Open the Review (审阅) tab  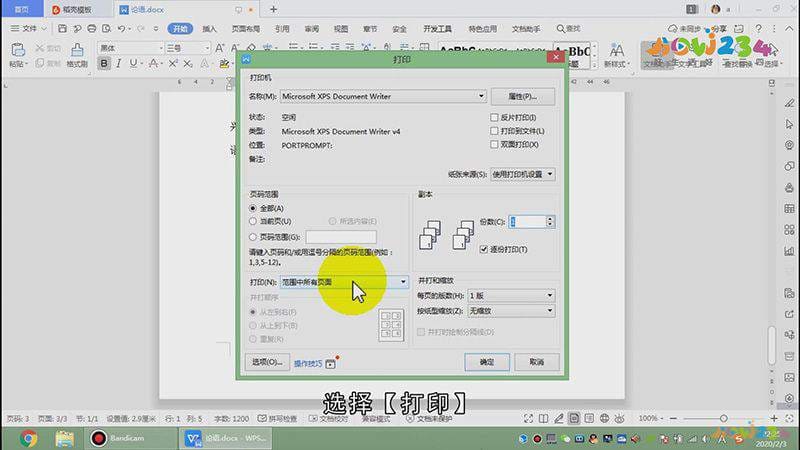click(x=312, y=29)
